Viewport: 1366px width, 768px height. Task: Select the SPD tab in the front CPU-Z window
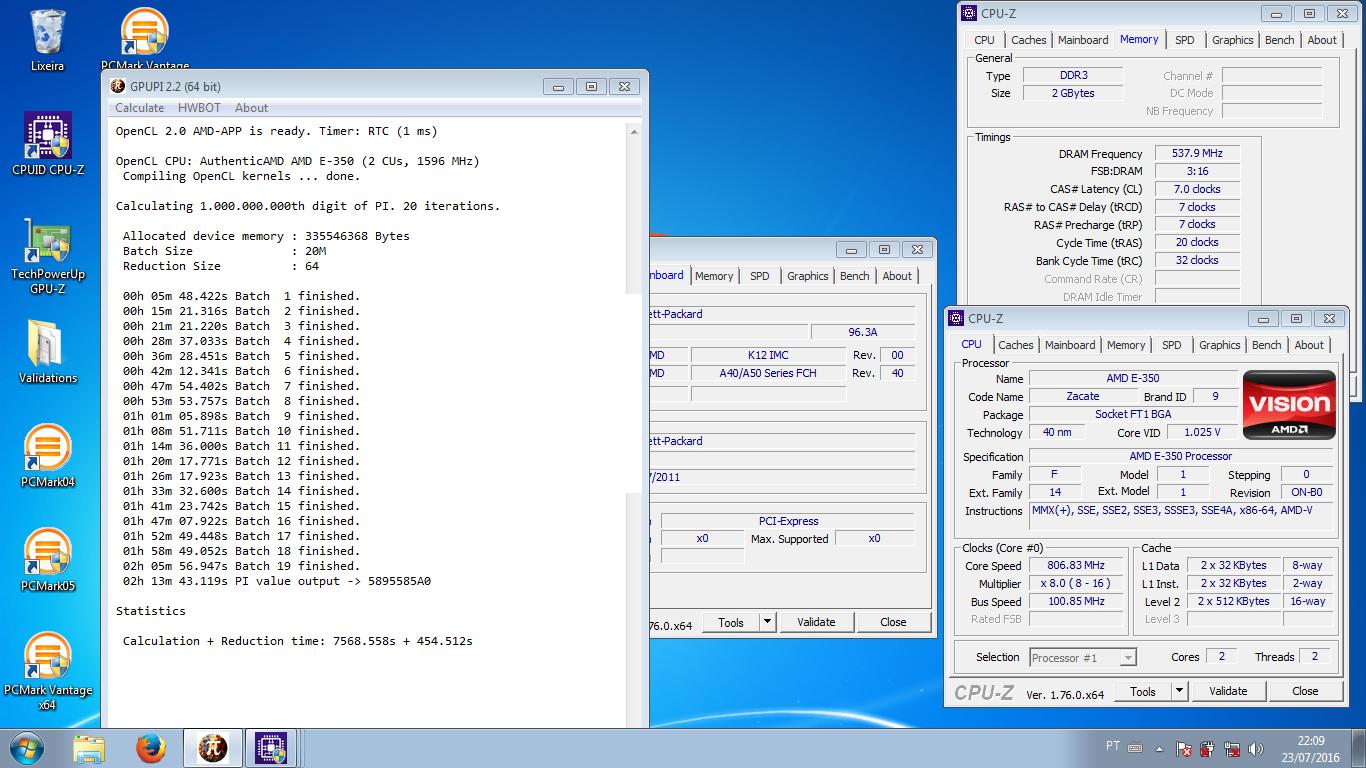coord(1171,345)
